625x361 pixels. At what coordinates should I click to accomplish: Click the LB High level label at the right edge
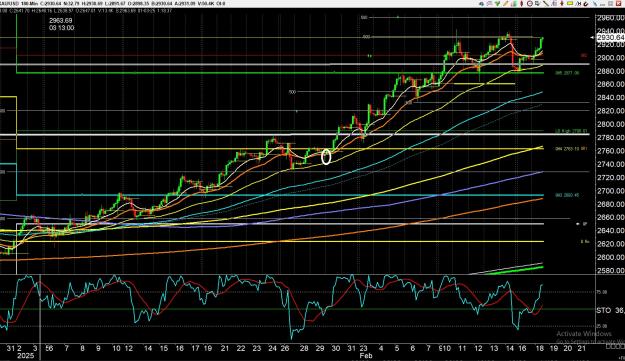(x=572, y=131)
